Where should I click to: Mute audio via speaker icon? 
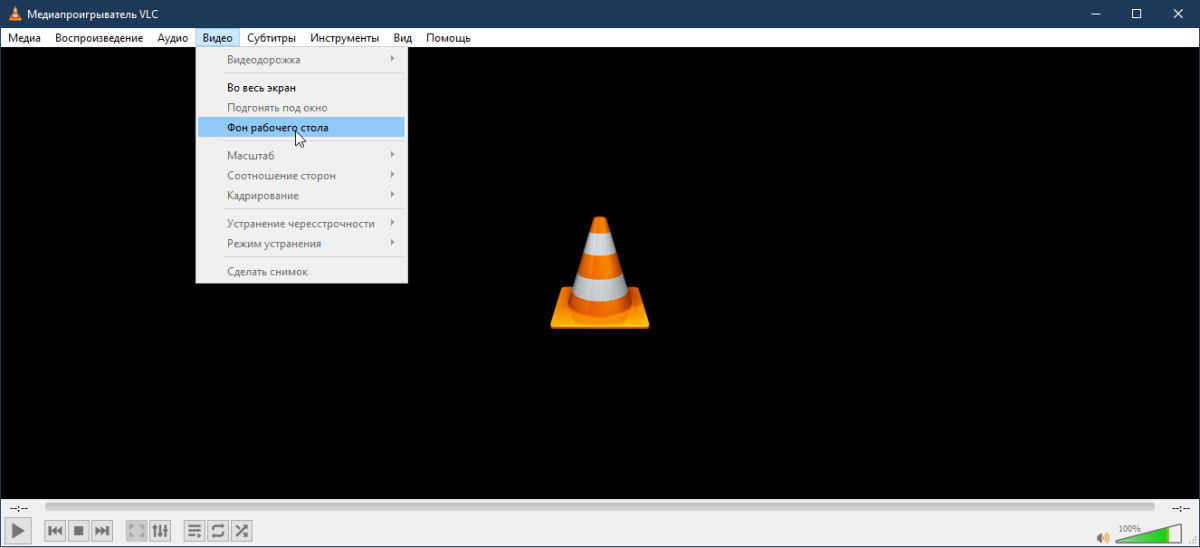(1103, 536)
